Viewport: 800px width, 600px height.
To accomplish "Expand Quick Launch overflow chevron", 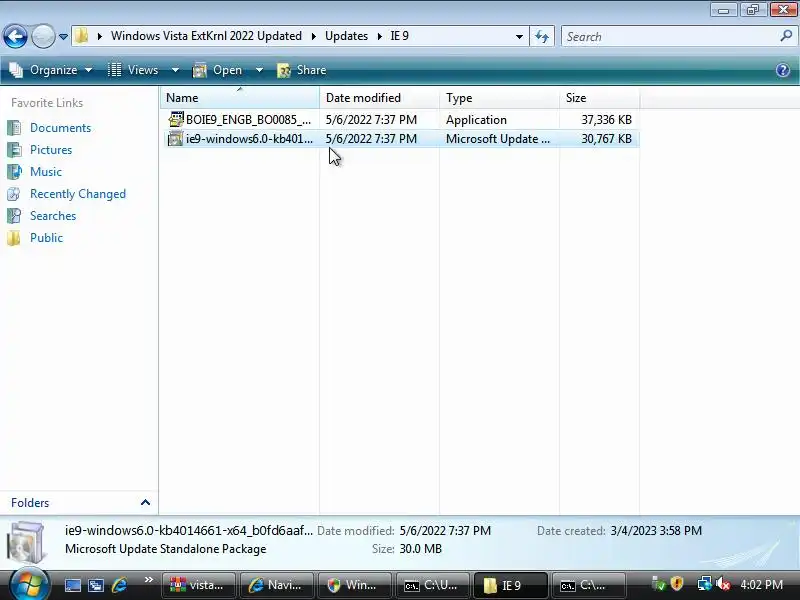I will tap(148, 580).
